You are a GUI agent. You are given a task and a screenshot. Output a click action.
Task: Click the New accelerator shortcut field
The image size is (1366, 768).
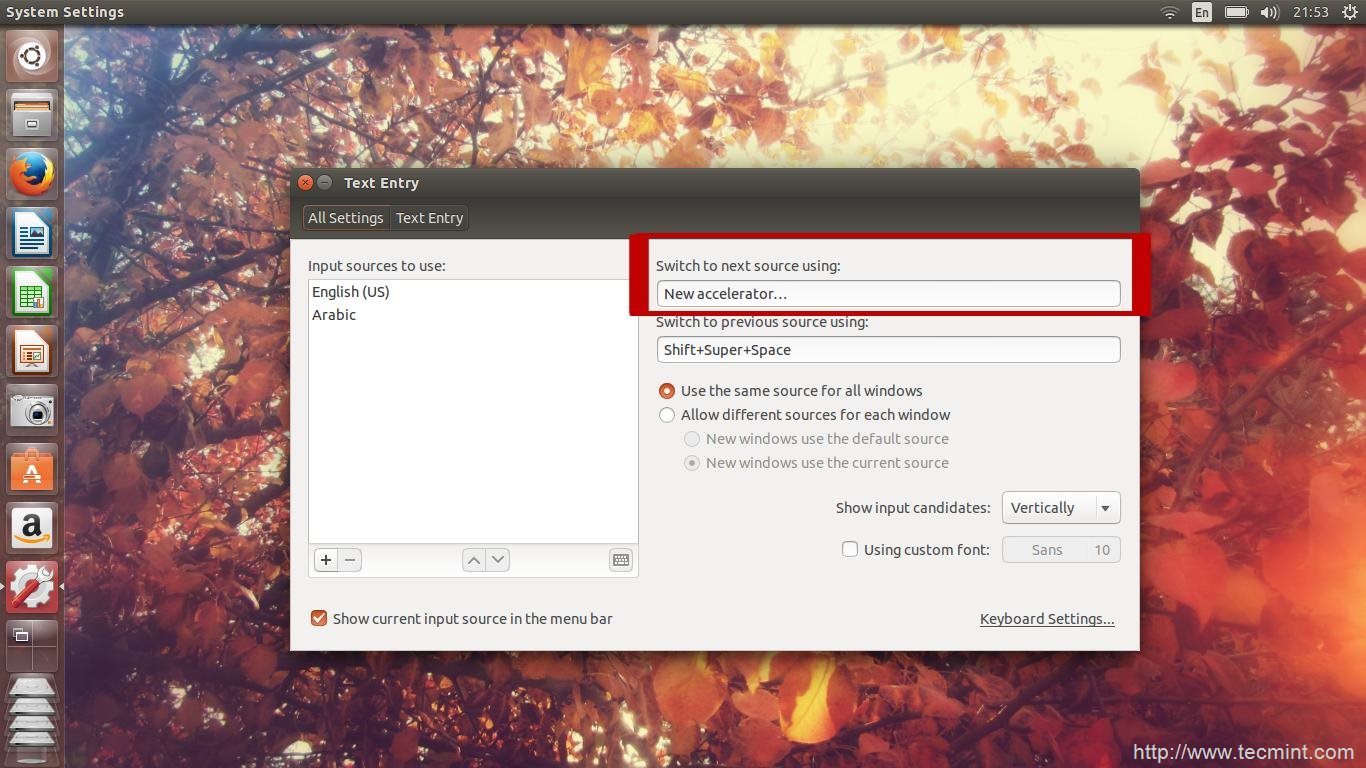point(888,294)
